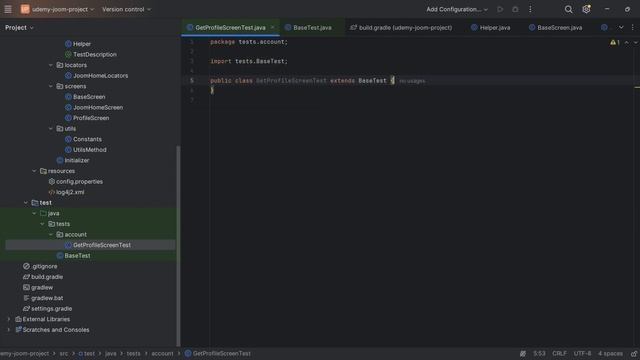
Task: Switch to the Helper.java tab
Action: point(490,27)
